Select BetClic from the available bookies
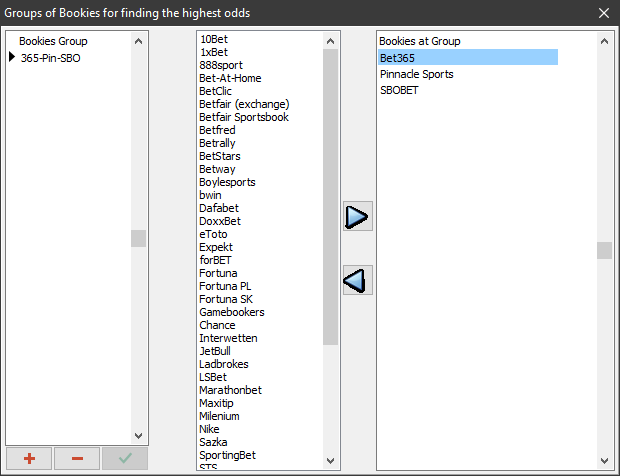The height and width of the screenshot is (476, 620). click(215, 91)
